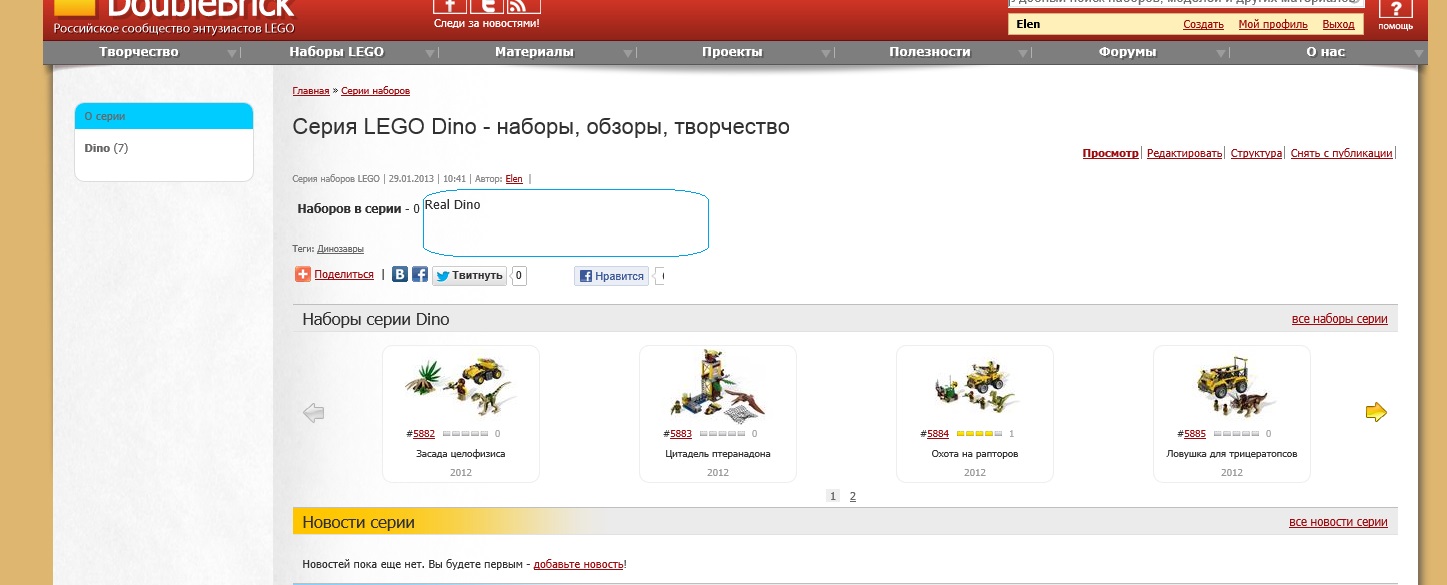Click the Твитнуть tweet button
1447x585 pixels.
(469, 275)
